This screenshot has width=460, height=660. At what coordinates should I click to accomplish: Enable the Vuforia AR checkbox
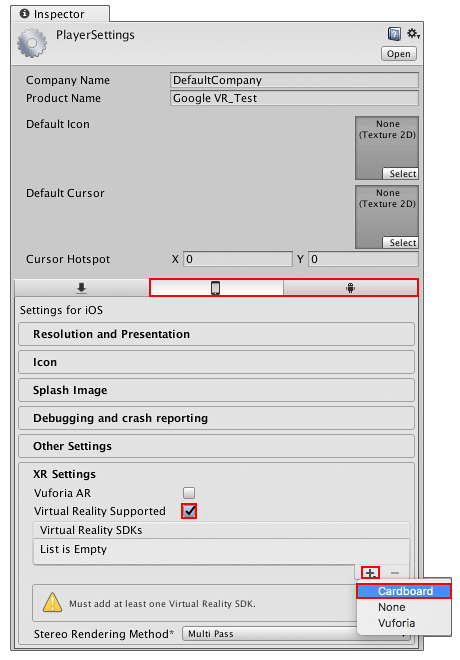(x=189, y=492)
